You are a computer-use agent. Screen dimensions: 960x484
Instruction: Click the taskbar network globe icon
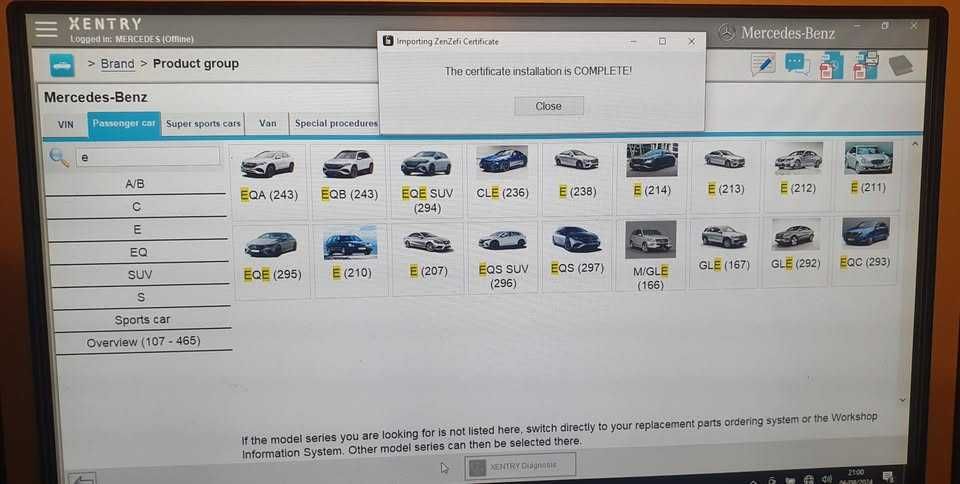[809, 479]
